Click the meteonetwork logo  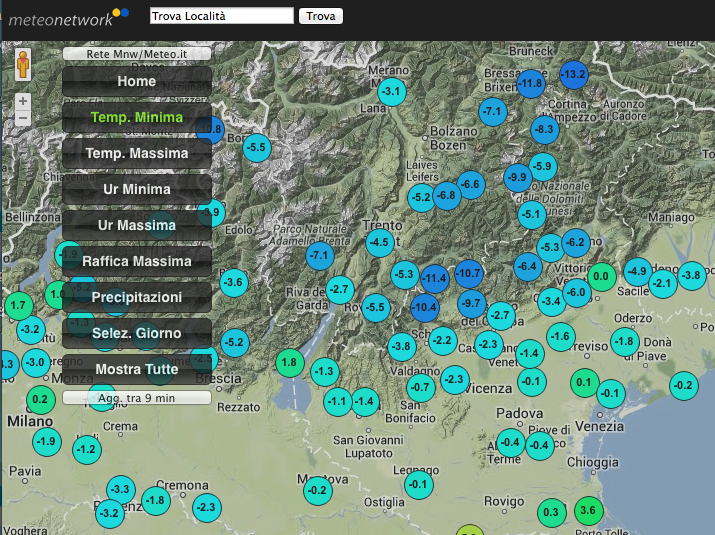68,17
